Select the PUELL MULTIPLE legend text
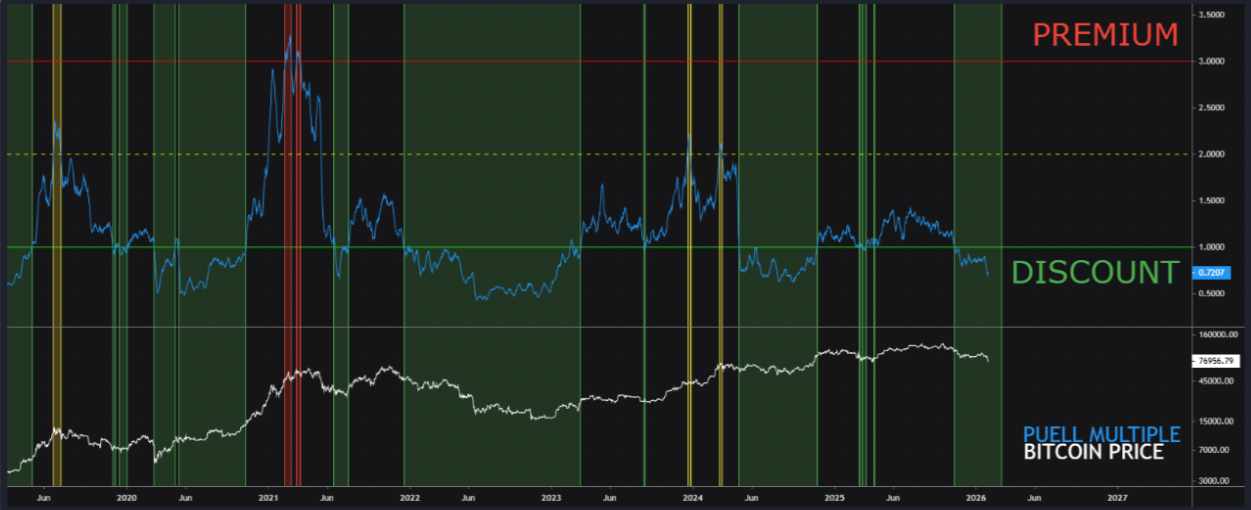Viewport: 1251px width, 510px height. (1101, 434)
